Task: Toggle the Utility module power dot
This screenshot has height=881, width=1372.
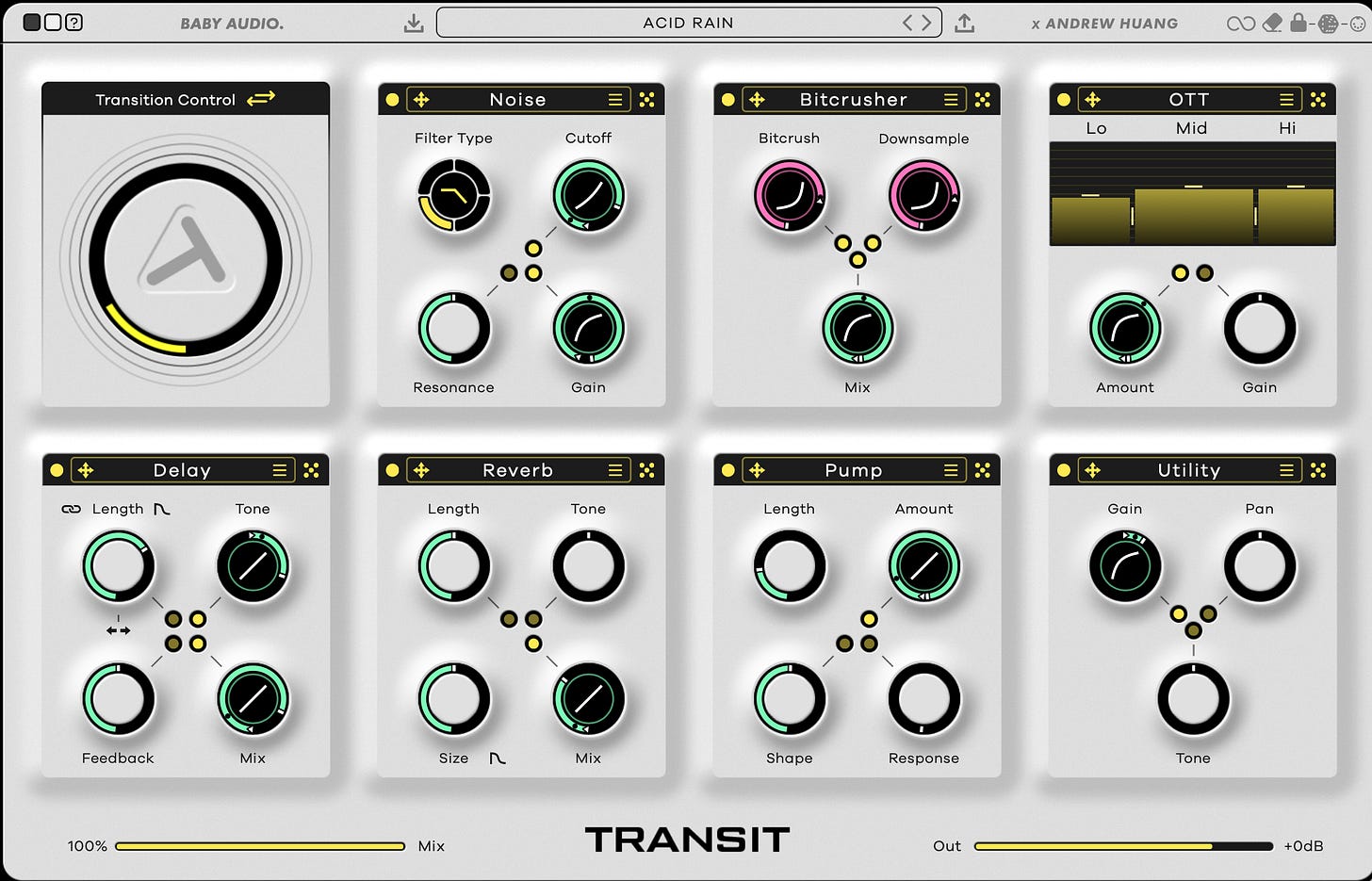Action: (x=1064, y=470)
